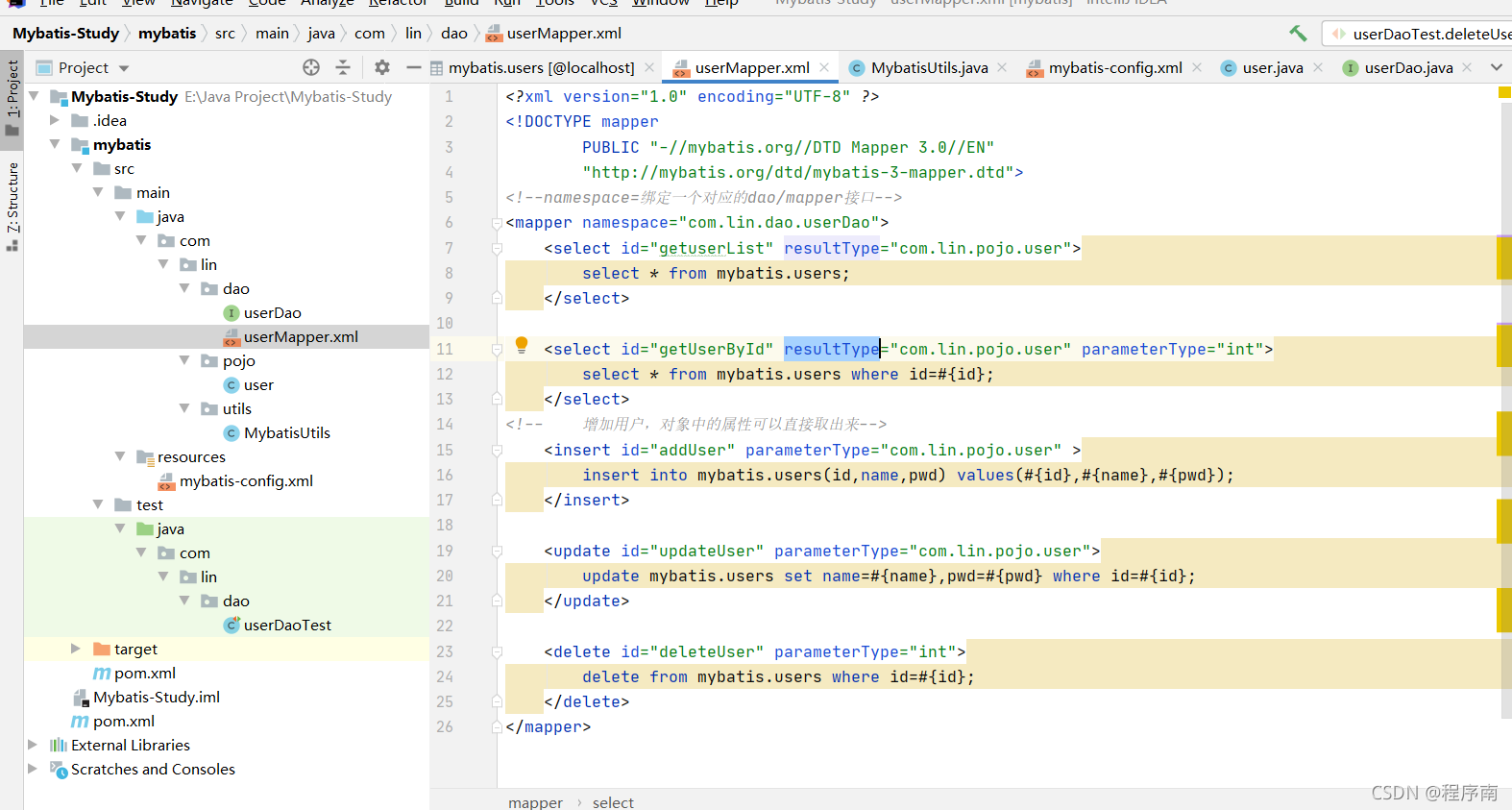Fold the insert block at line 15

pyautogui.click(x=497, y=450)
